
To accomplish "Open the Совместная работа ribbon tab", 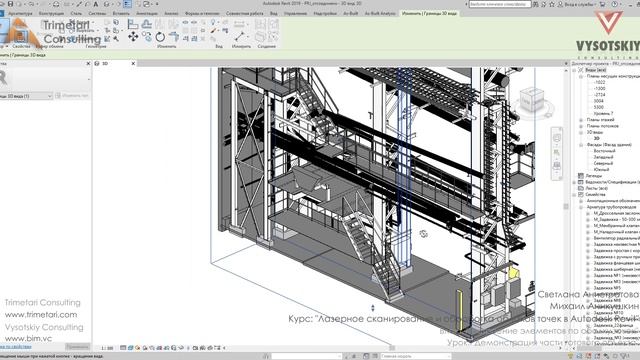I will pos(244,13).
